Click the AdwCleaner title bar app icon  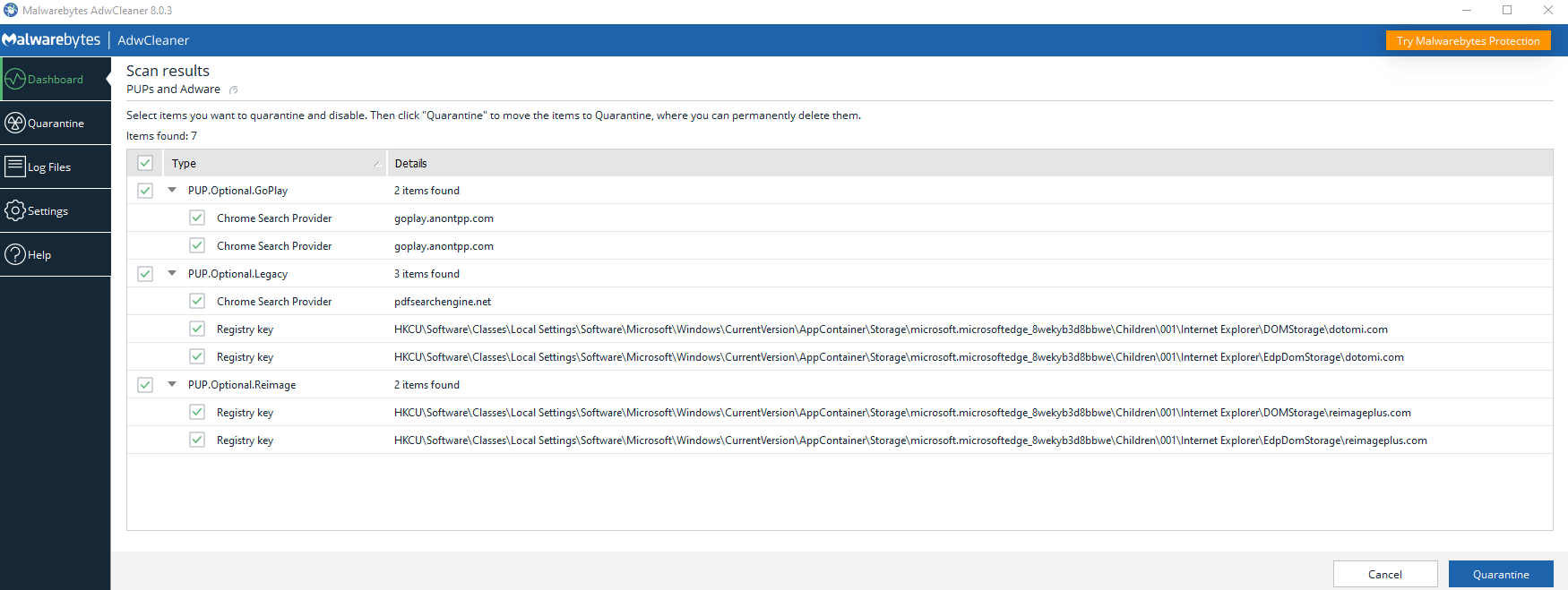[11, 11]
